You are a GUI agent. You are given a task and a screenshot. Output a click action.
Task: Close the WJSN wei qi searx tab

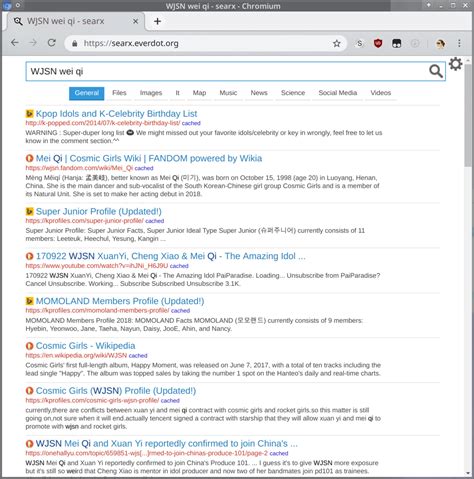pos(135,21)
